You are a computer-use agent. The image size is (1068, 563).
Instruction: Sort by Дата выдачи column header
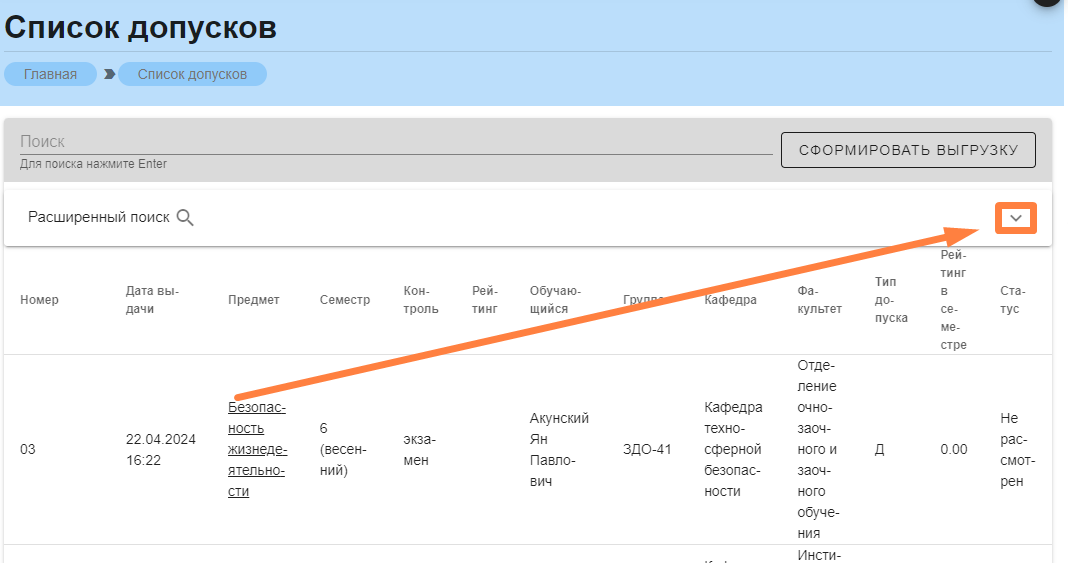tap(152, 300)
